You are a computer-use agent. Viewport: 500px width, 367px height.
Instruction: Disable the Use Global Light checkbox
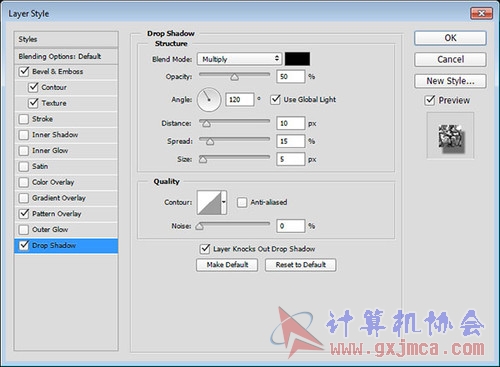point(275,99)
